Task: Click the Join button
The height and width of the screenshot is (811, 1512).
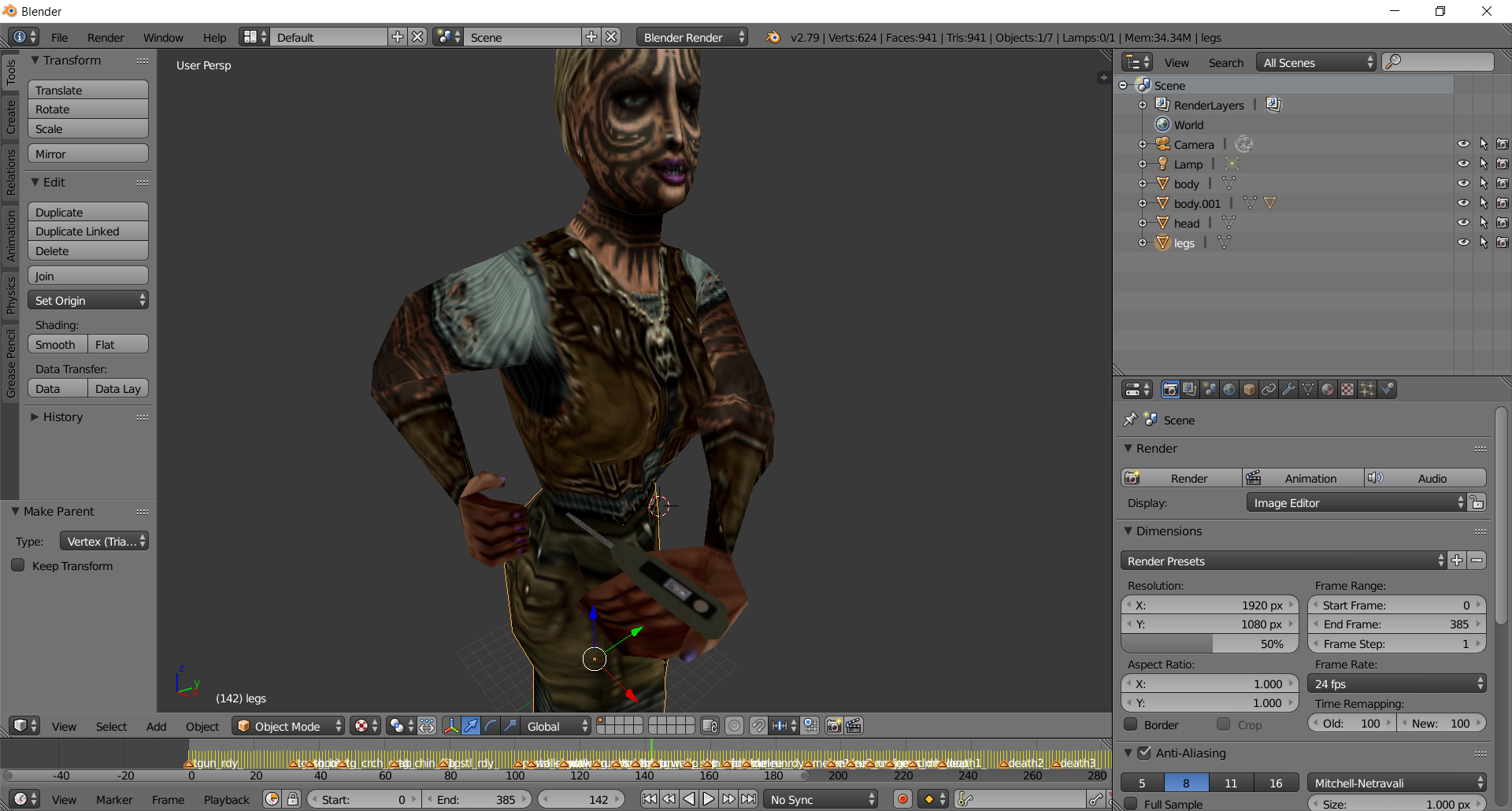Action: pyautogui.click(x=88, y=276)
